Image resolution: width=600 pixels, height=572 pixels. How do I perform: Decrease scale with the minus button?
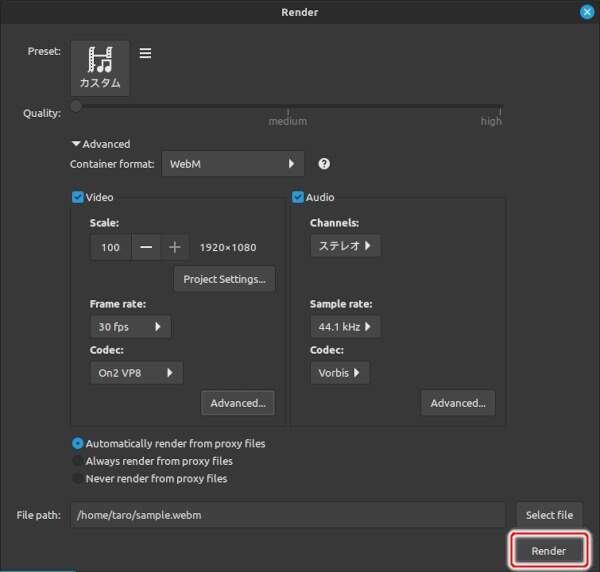click(146, 247)
